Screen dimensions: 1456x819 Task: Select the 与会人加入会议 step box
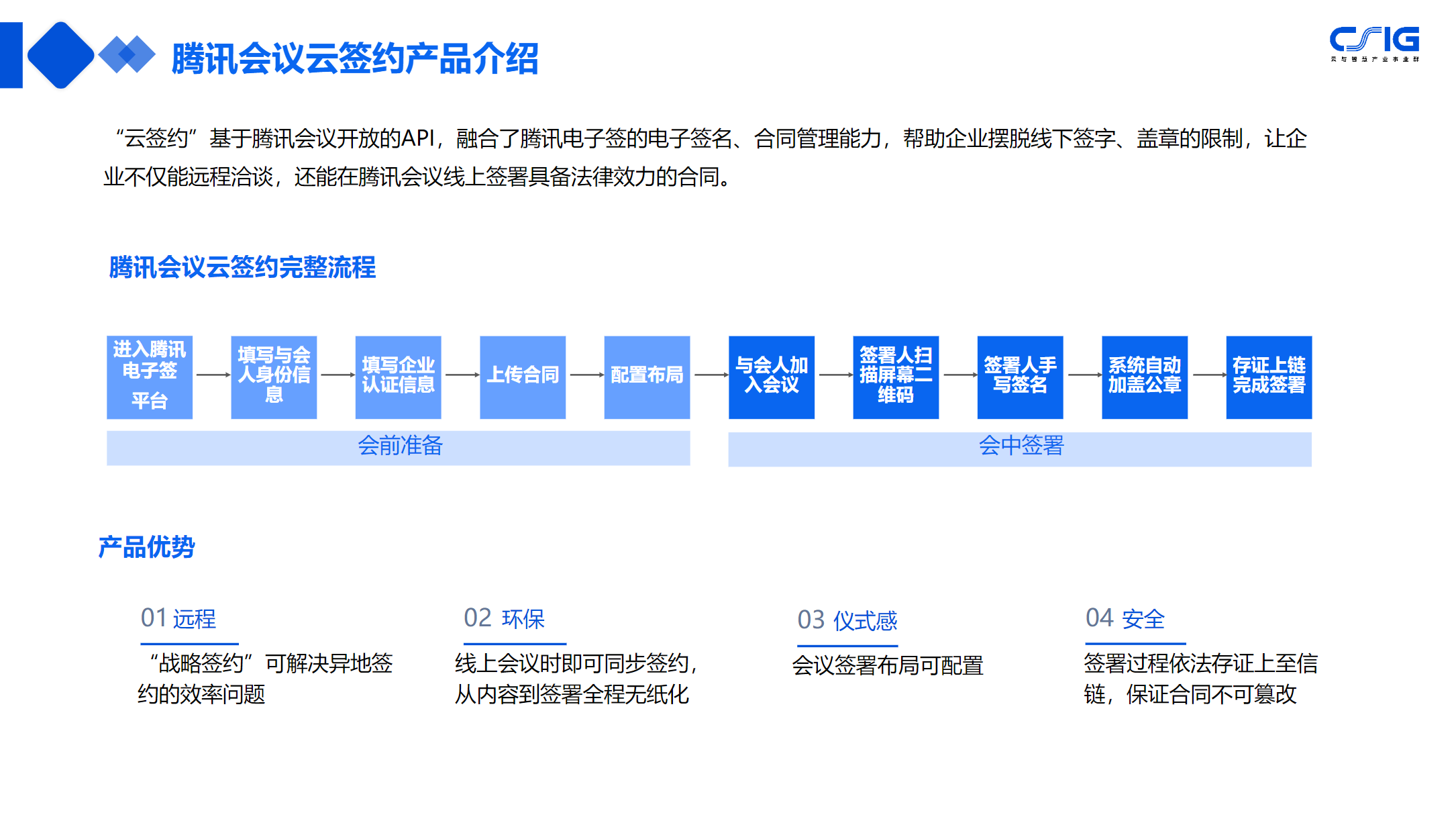click(772, 377)
